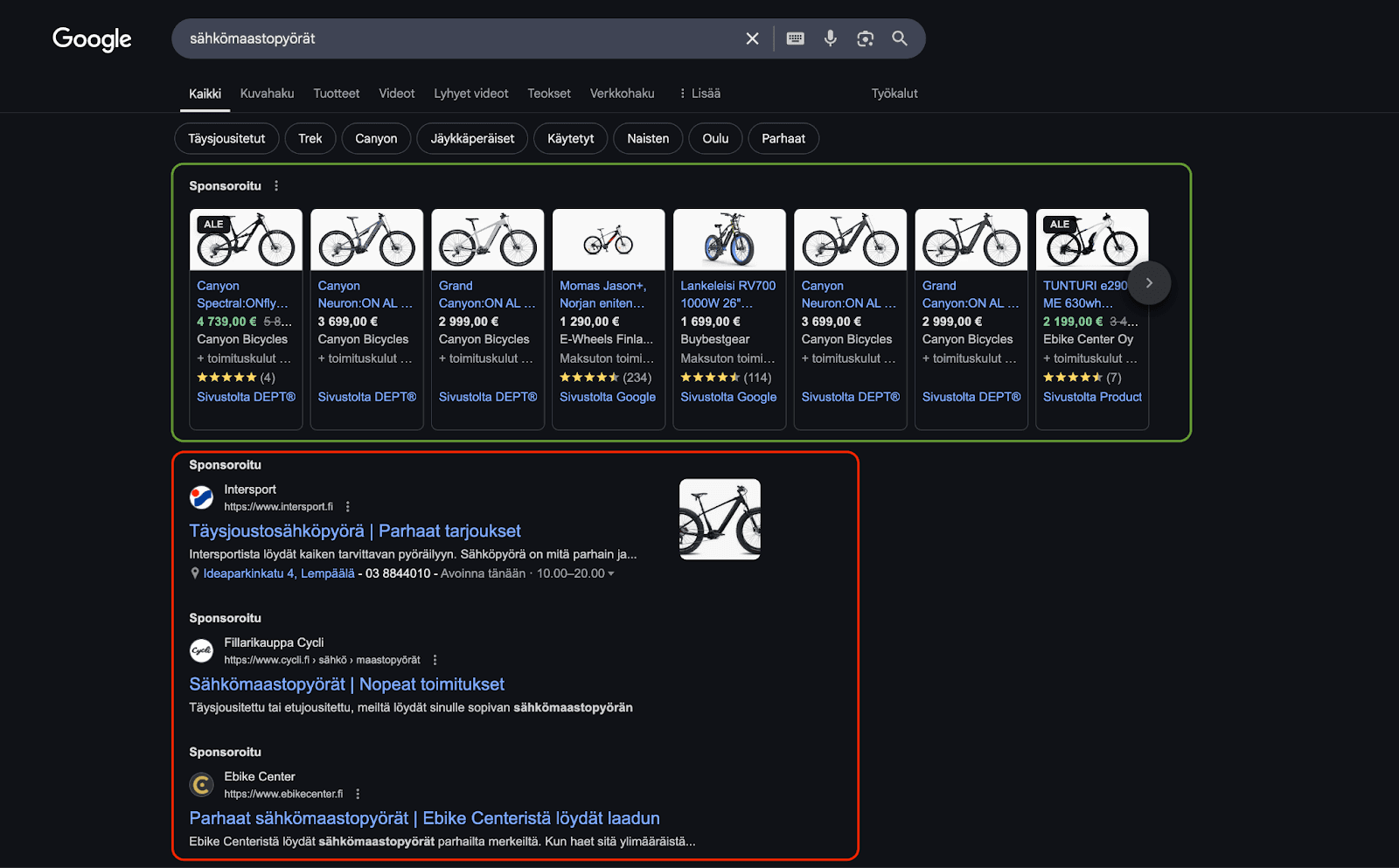Click the (234) star rating
1399x868 pixels.
click(x=606, y=378)
